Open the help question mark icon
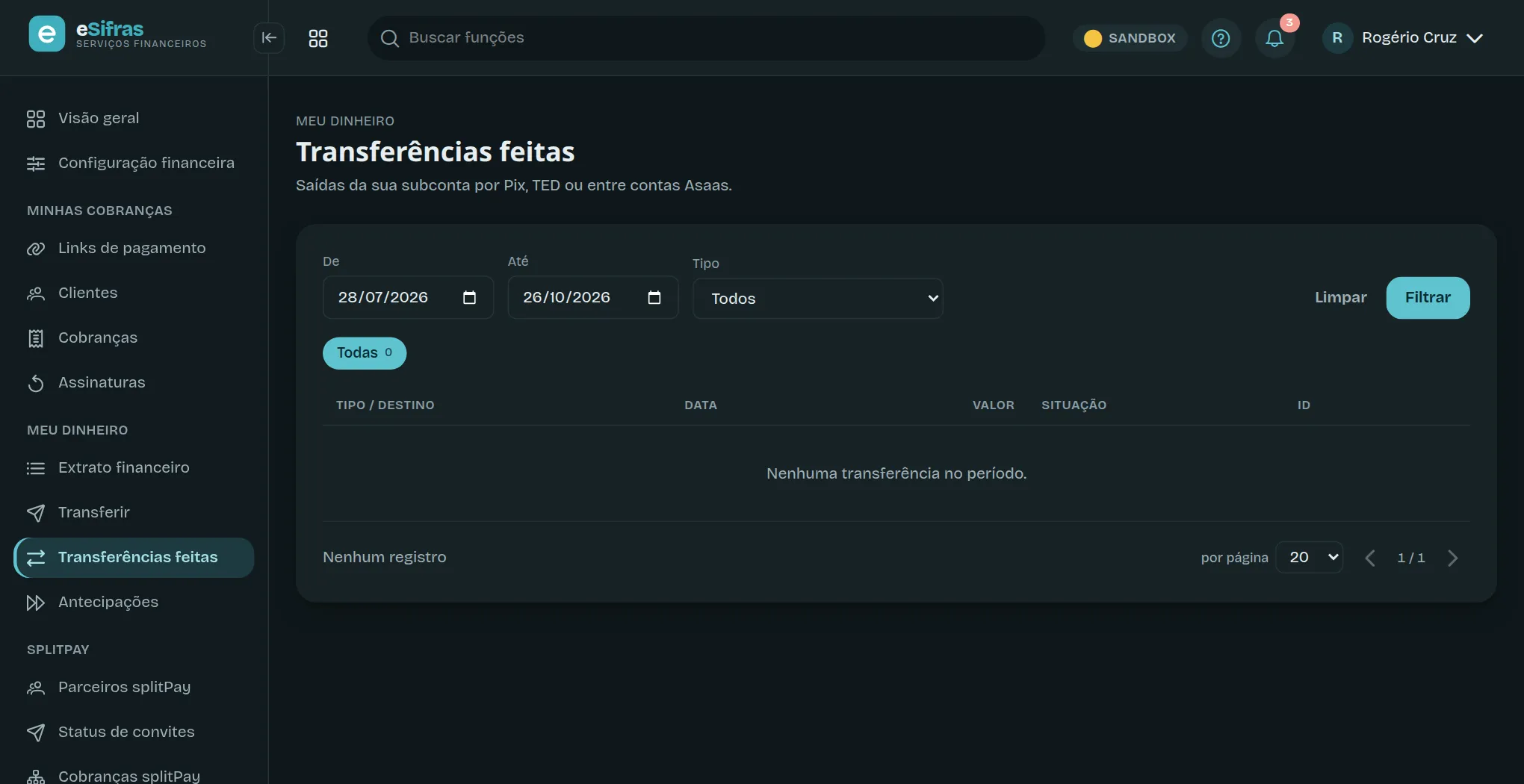 [x=1221, y=38]
